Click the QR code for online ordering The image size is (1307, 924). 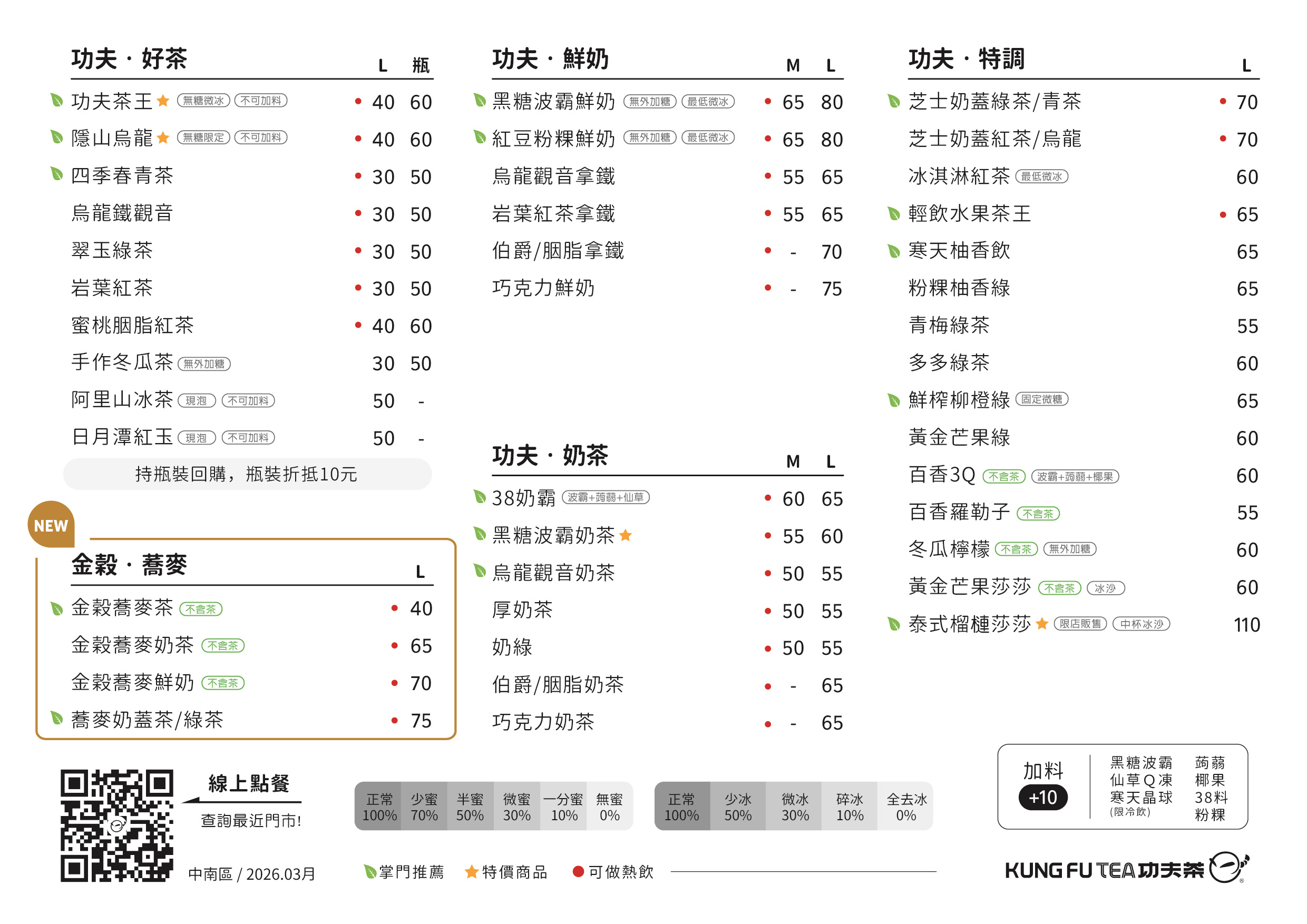pos(116,825)
